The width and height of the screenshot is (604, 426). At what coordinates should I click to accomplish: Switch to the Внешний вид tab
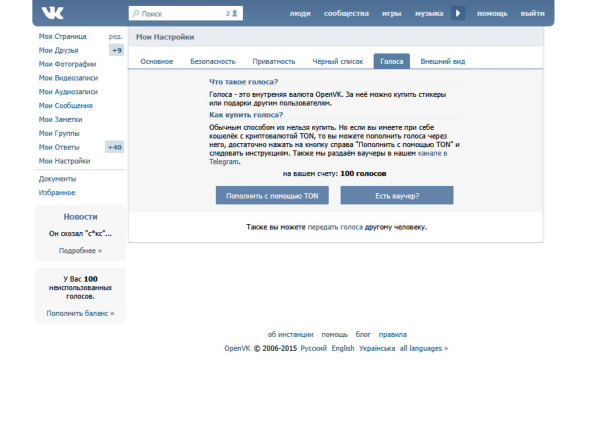point(443,61)
